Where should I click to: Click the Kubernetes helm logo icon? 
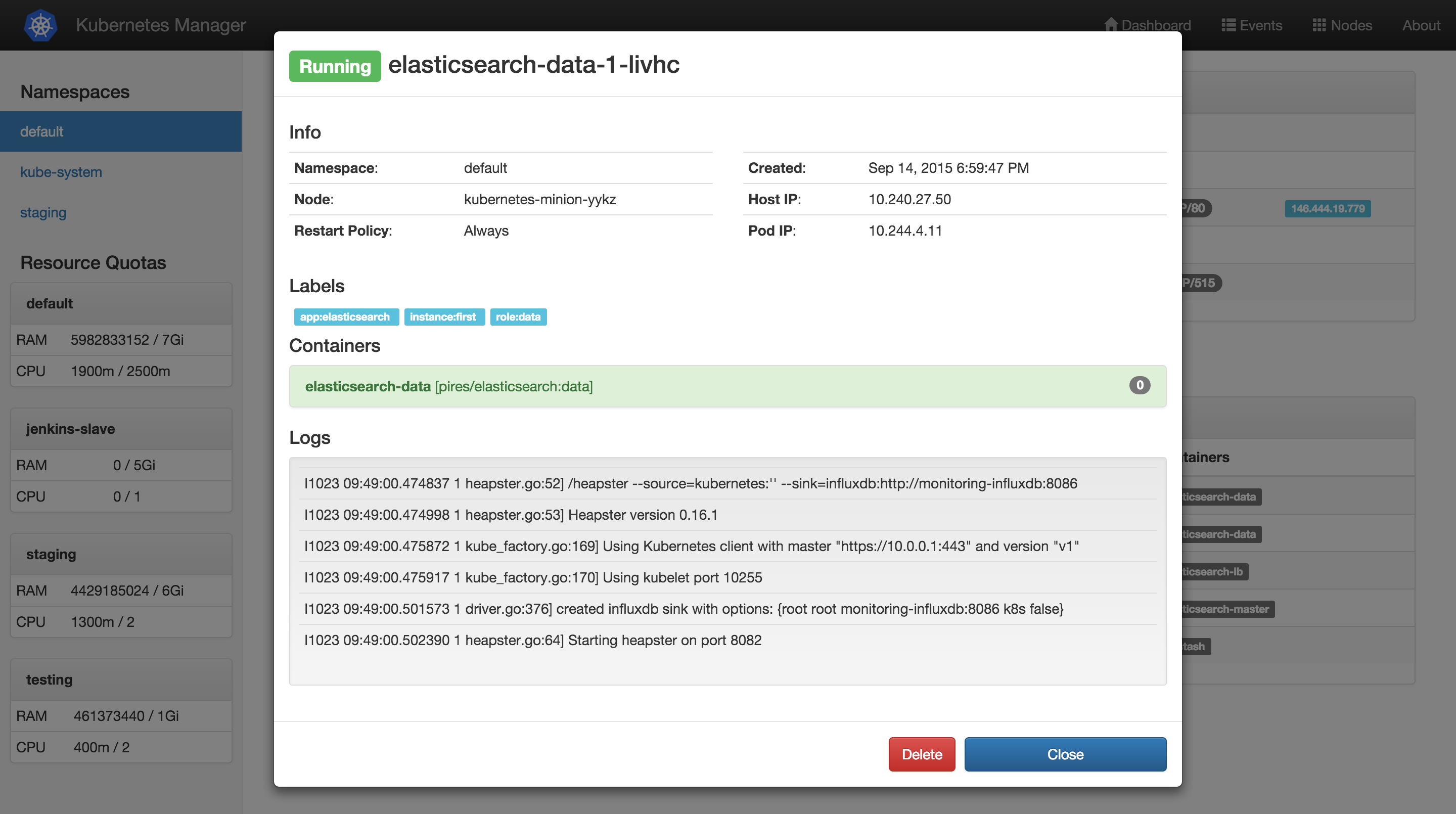[40, 25]
